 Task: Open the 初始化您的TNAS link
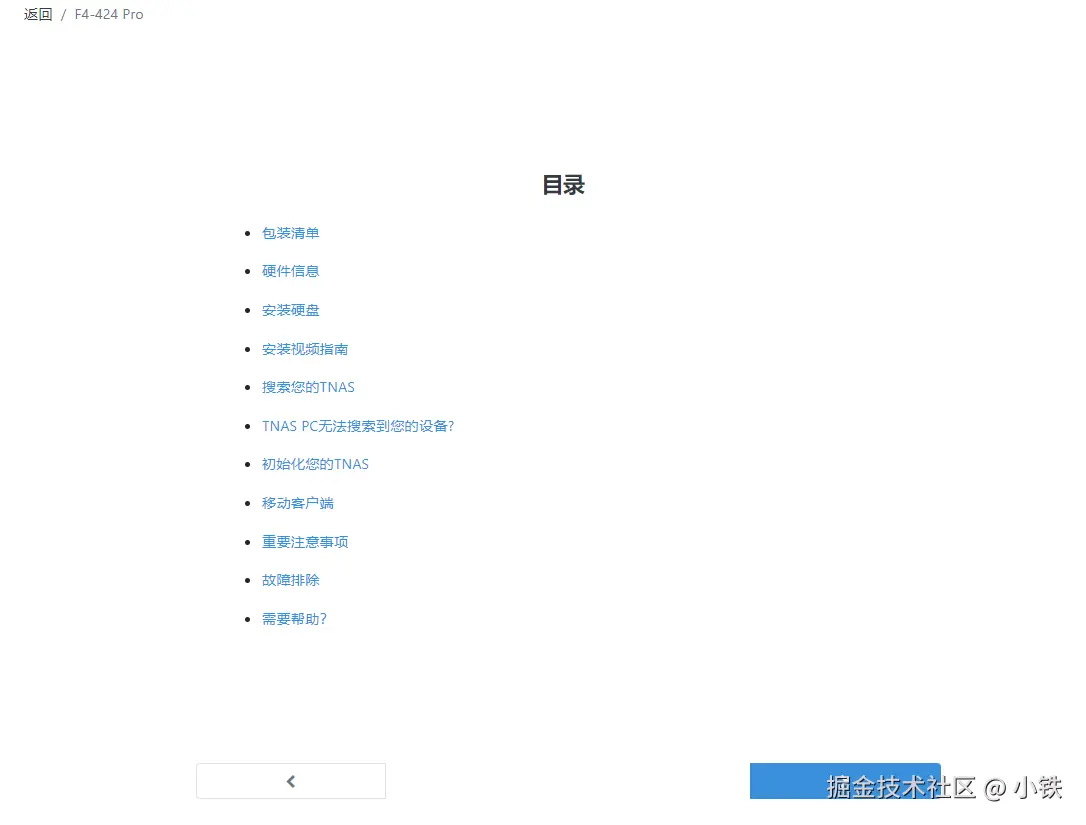tap(315, 464)
